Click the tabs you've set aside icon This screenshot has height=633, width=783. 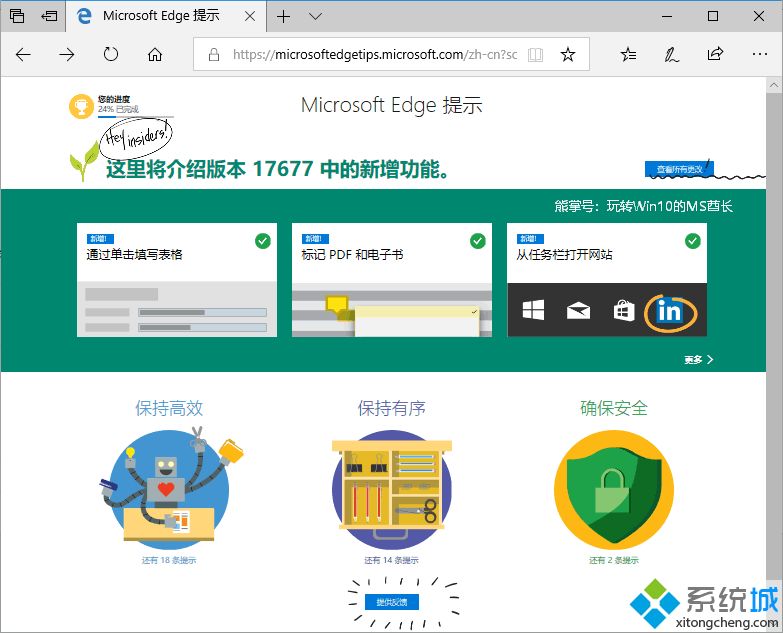click(x=16, y=16)
